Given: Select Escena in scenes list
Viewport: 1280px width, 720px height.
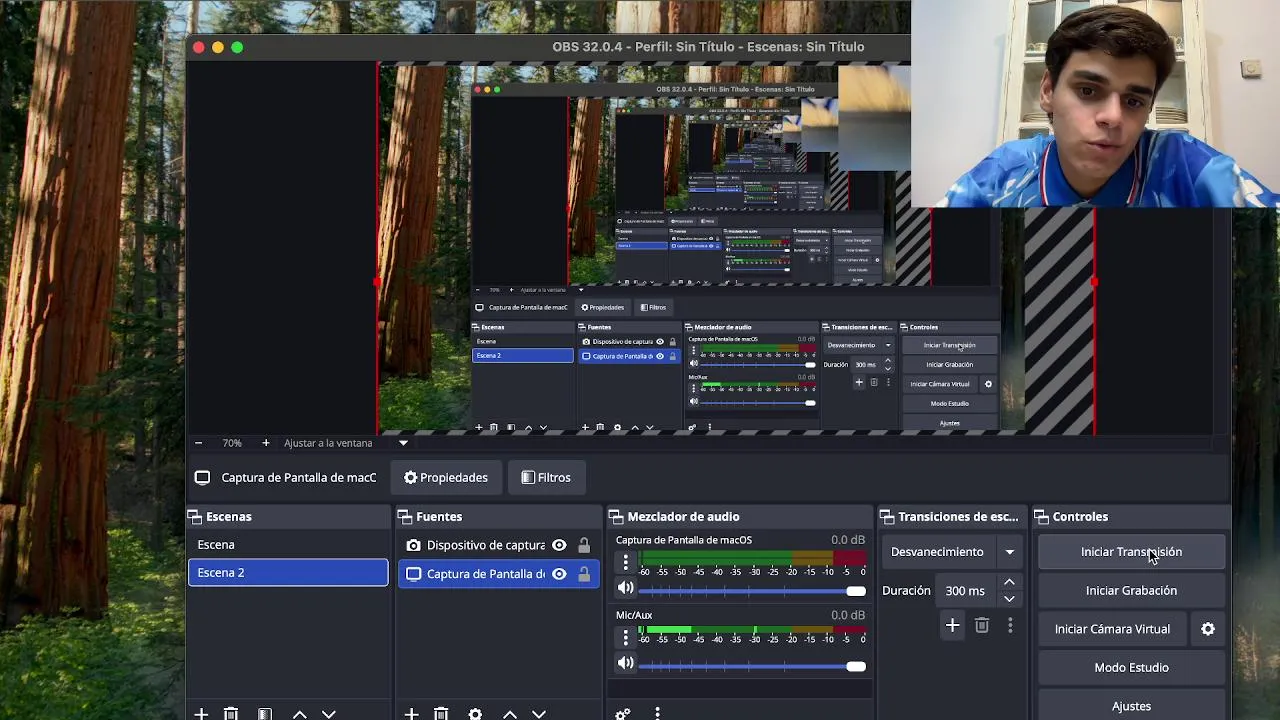Looking at the screenshot, I should click(x=288, y=545).
